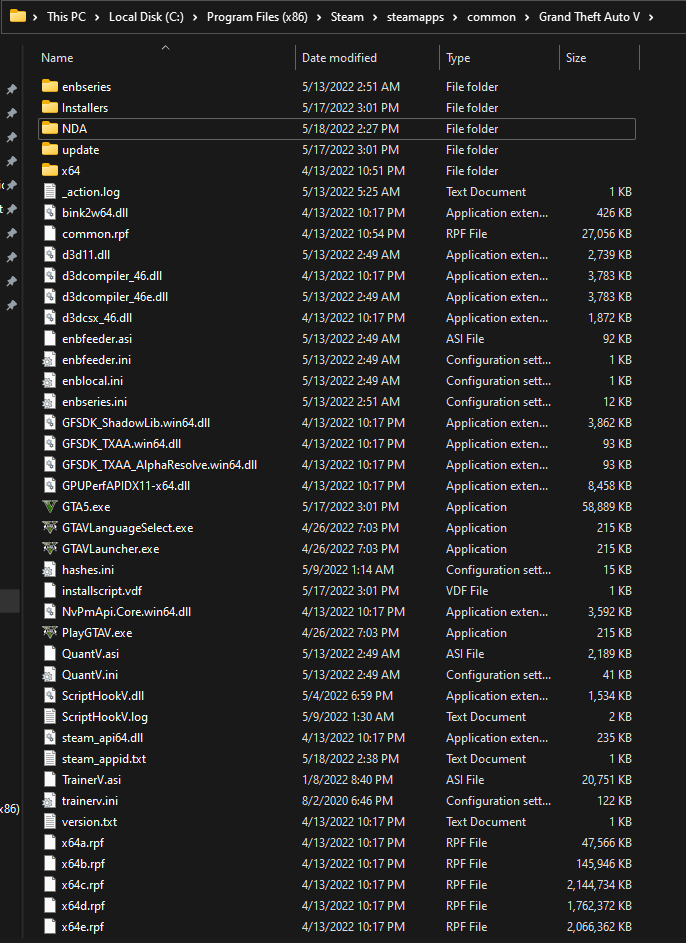Click the _action.log text file icon
The height and width of the screenshot is (943, 686).
[50, 192]
